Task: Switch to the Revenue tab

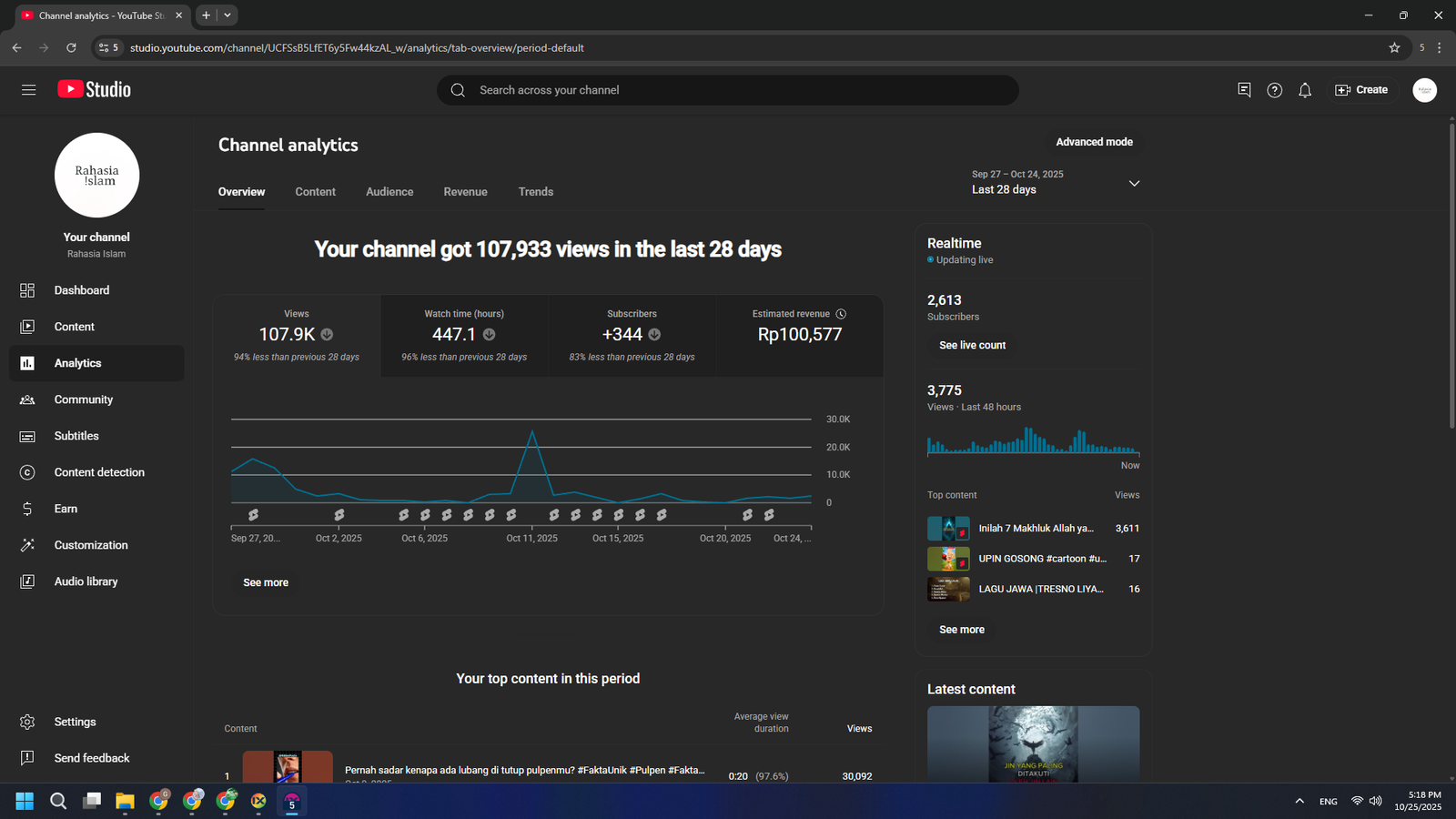Action: click(465, 192)
